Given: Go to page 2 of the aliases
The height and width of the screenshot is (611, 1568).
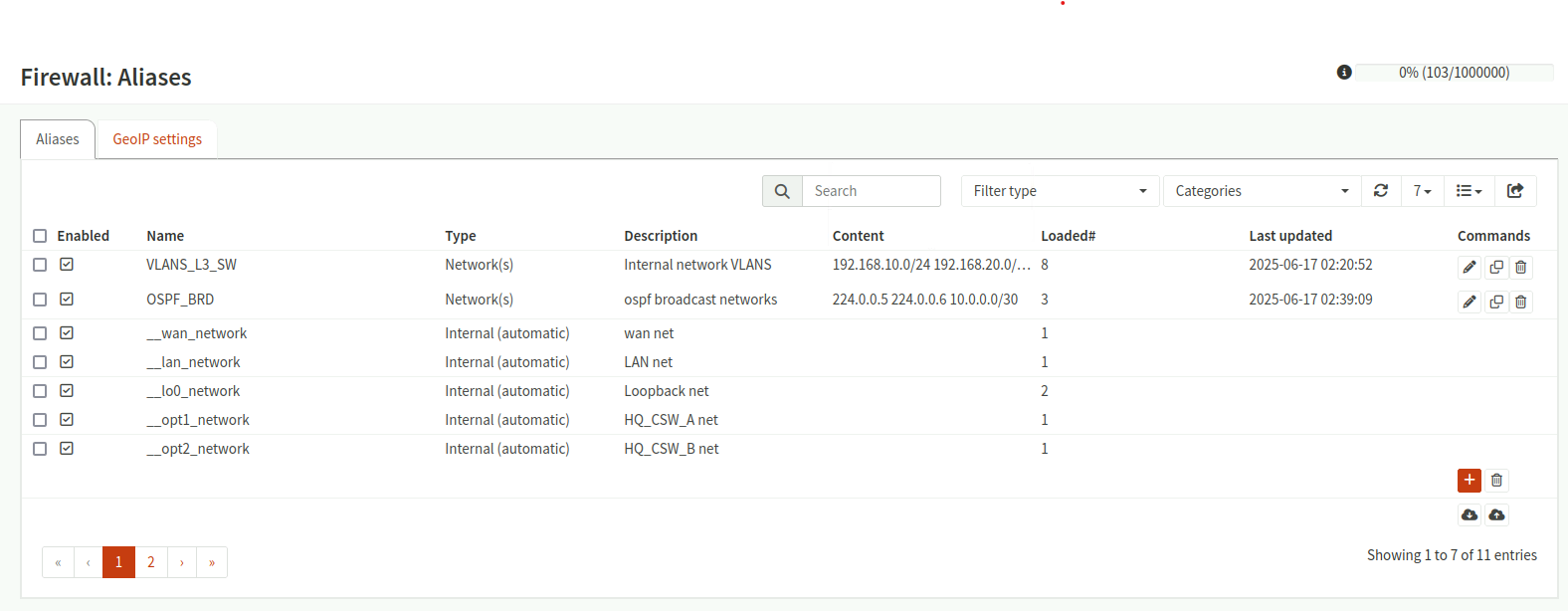Looking at the screenshot, I should pos(151,562).
